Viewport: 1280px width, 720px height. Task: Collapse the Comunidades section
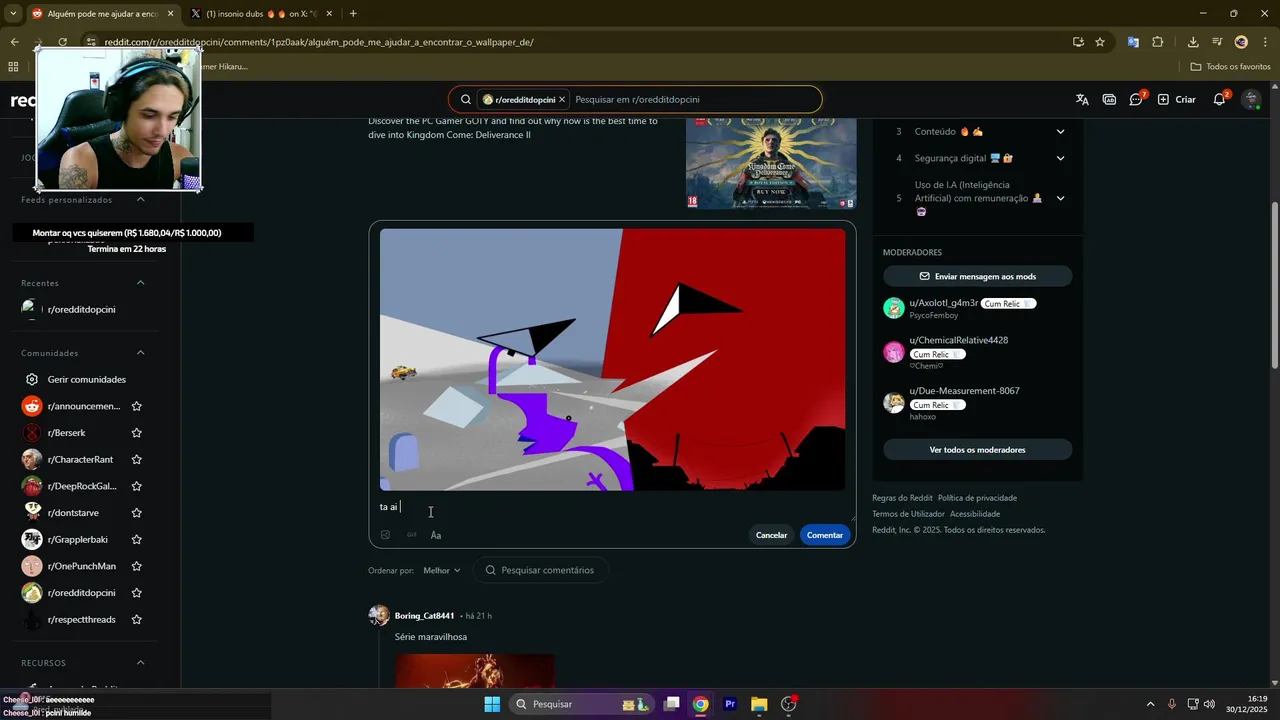click(x=140, y=353)
